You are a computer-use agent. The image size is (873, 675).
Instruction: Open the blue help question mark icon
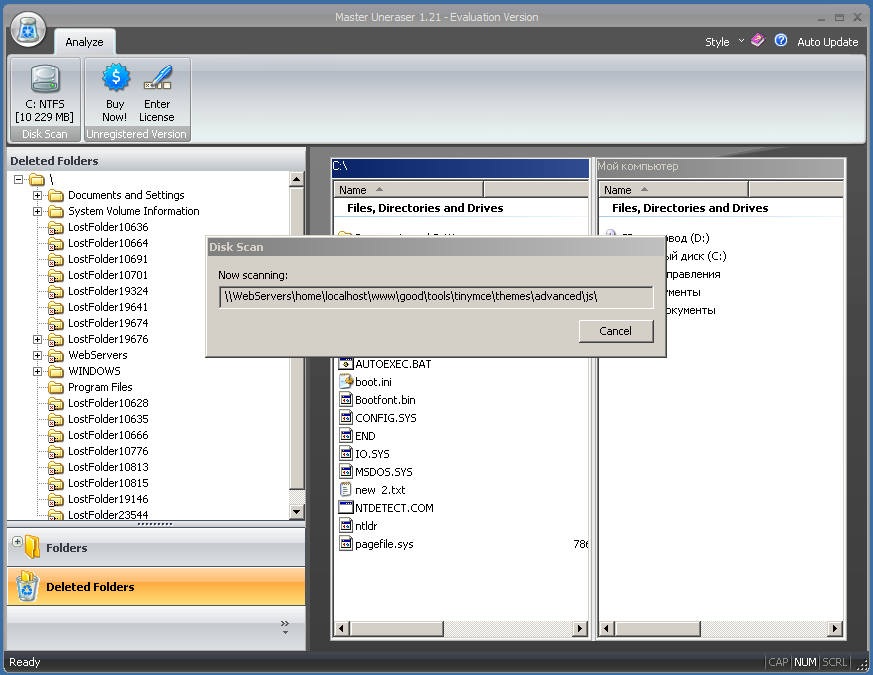(x=781, y=40)
